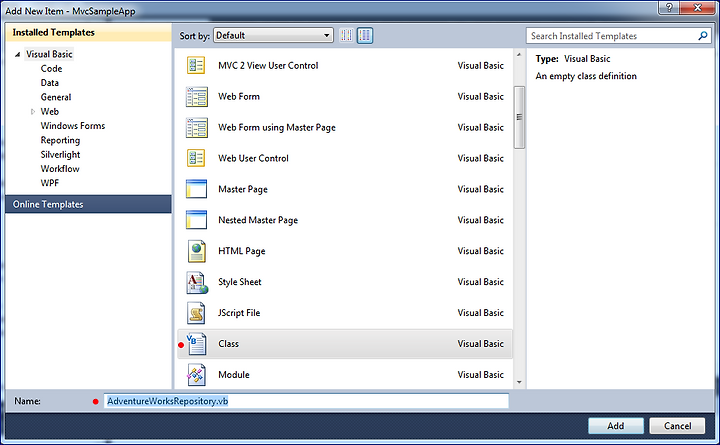Screen dimensions: 720x445
Task: Select the "JScript File" template name
Action: [x=239, y=313]
